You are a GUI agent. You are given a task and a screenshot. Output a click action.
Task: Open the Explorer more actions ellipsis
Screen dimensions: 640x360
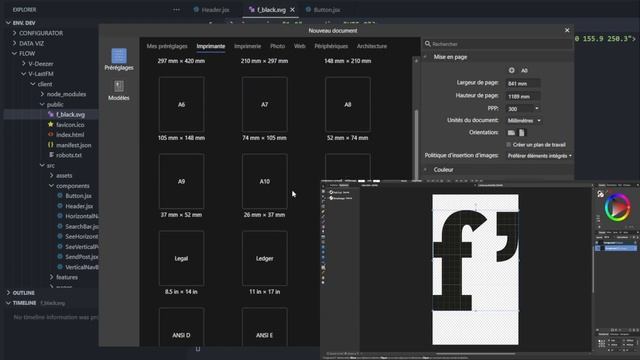tap(176, 10)
